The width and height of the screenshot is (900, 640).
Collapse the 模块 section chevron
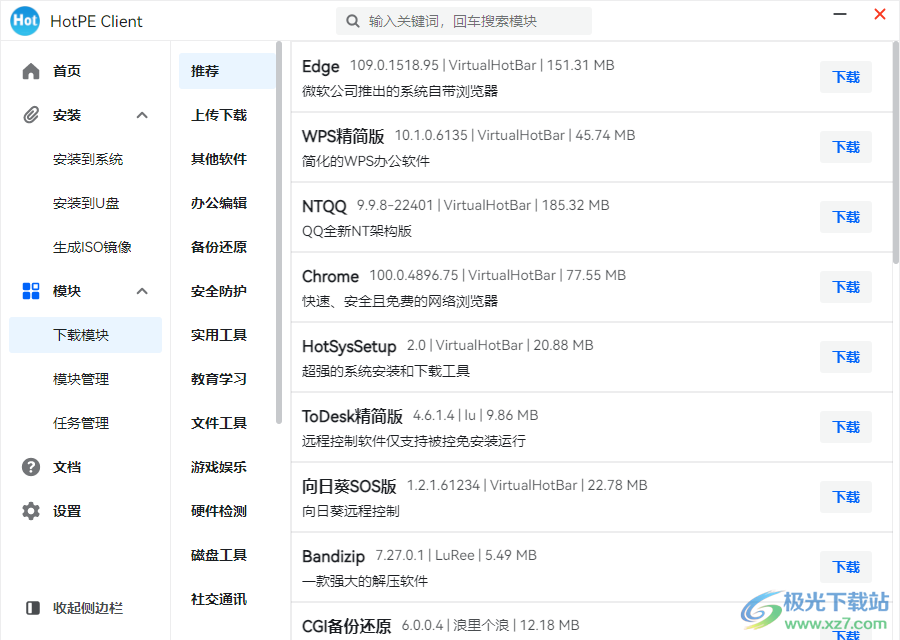click(142, 291)
